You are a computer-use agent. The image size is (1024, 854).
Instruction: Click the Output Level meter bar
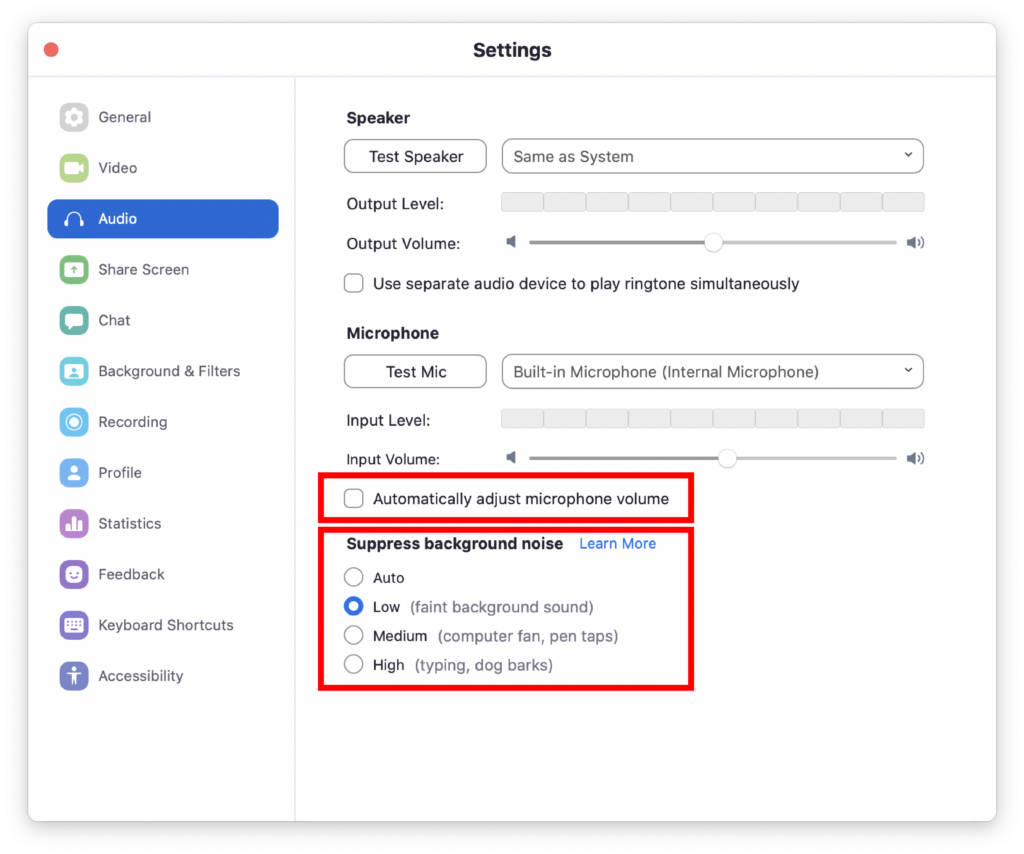[x=712, y=202]
